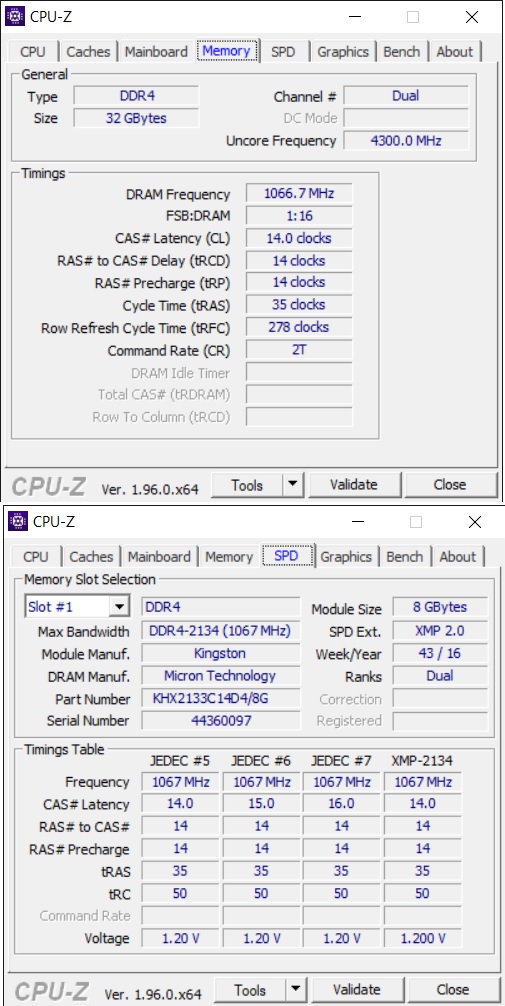The image size is (505, 1006).
Task: Click Validate button in the bottom window
Action: [357, 989]
